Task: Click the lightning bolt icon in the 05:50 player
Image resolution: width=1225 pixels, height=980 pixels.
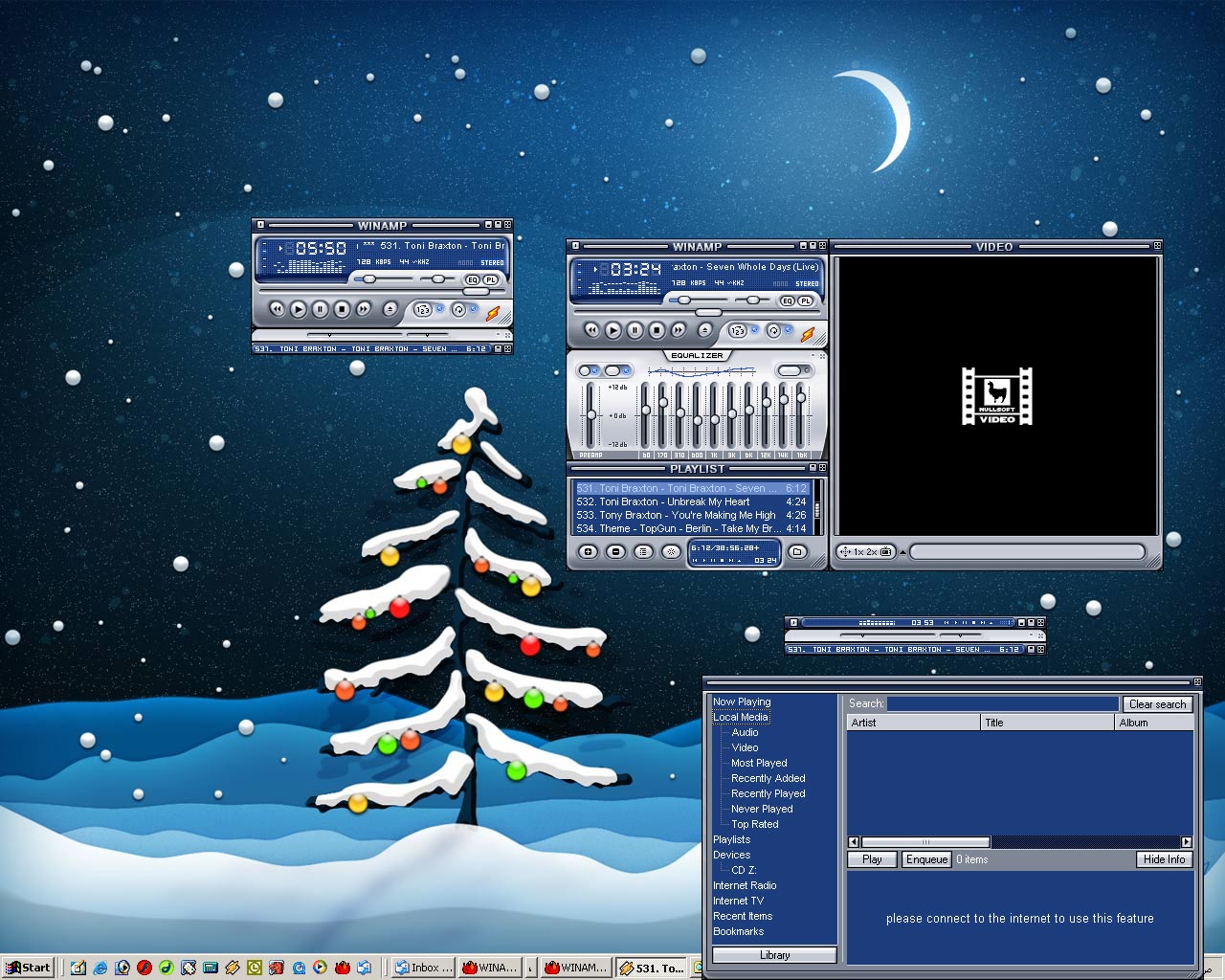Action: click(x=492, y=312)
